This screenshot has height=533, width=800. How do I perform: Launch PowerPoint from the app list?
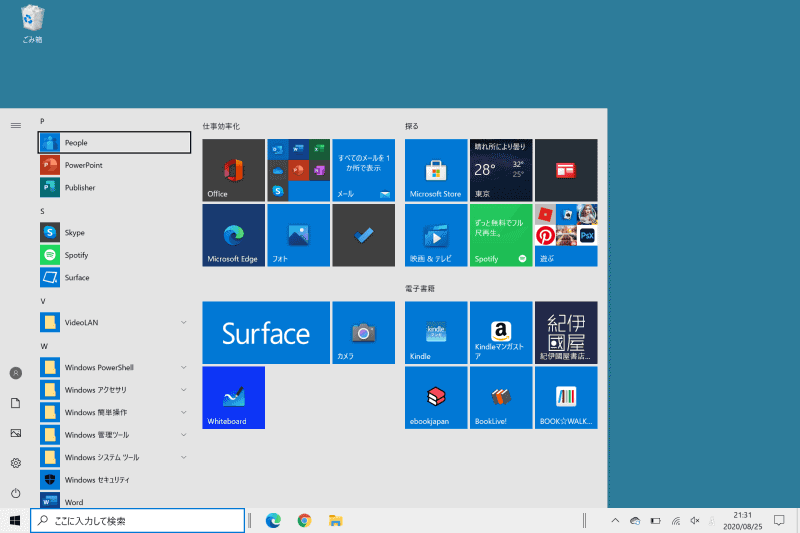pos(114,165)
